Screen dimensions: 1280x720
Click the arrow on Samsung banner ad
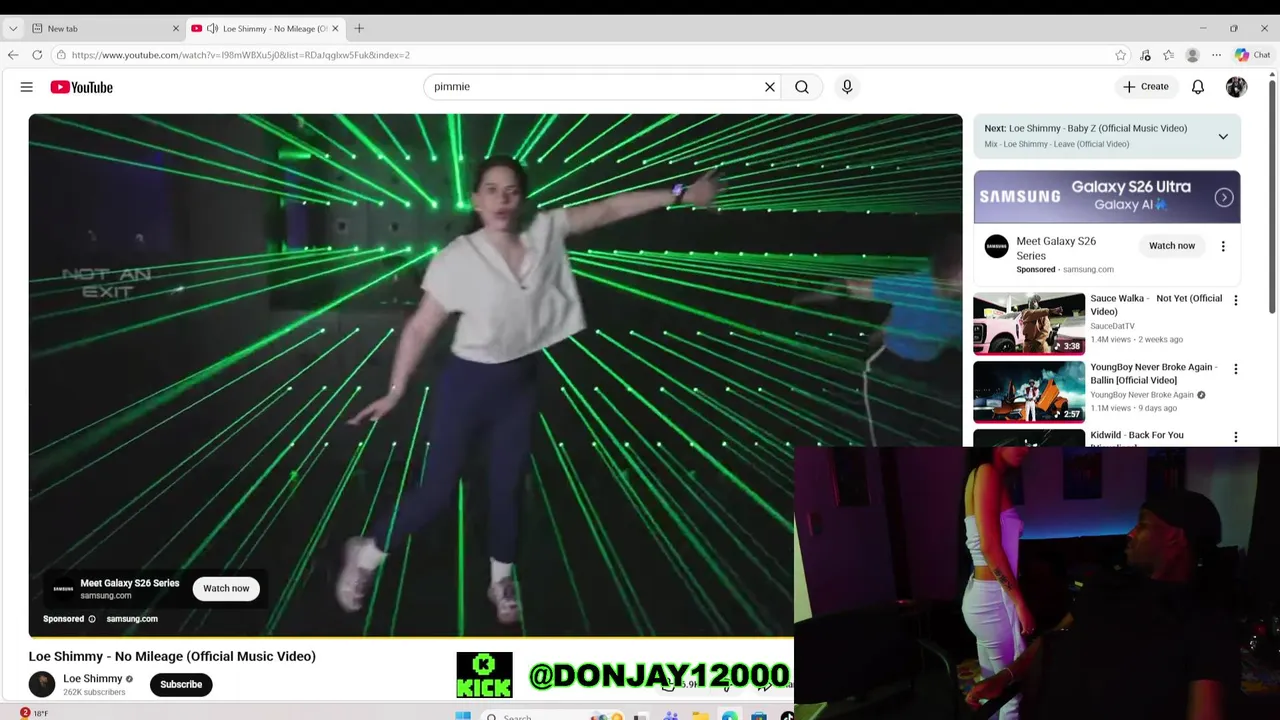1224,198
